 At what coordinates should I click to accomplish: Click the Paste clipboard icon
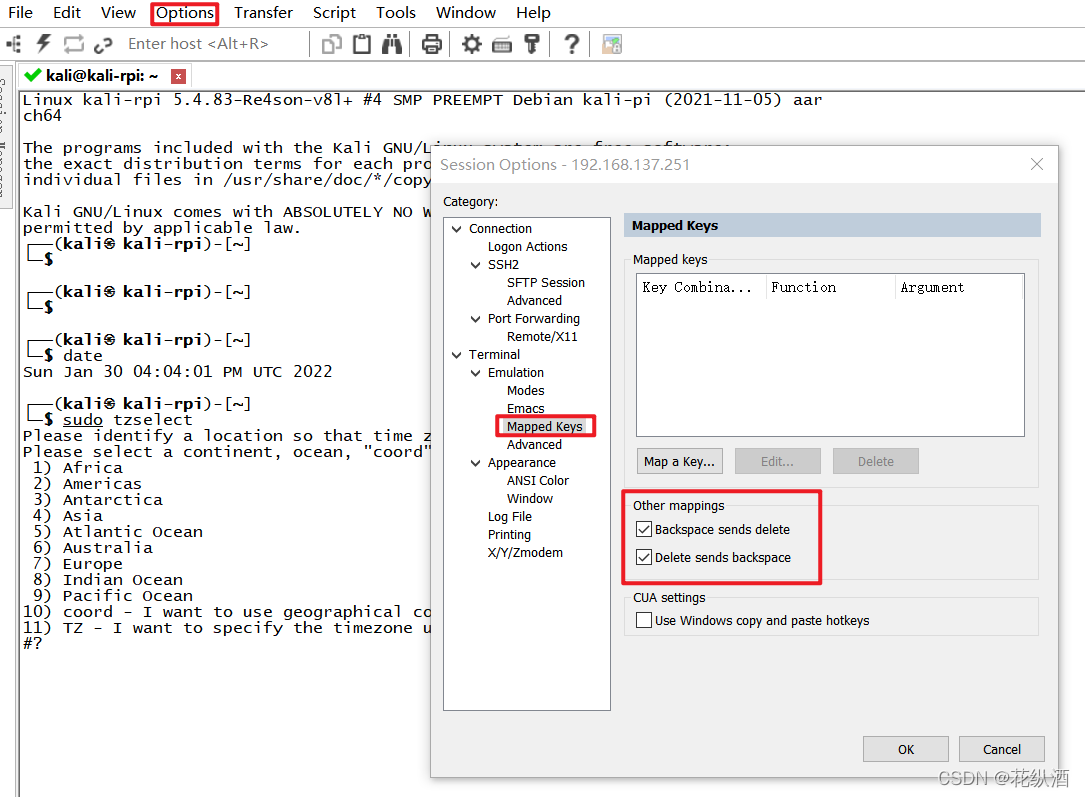pos(362,44)
